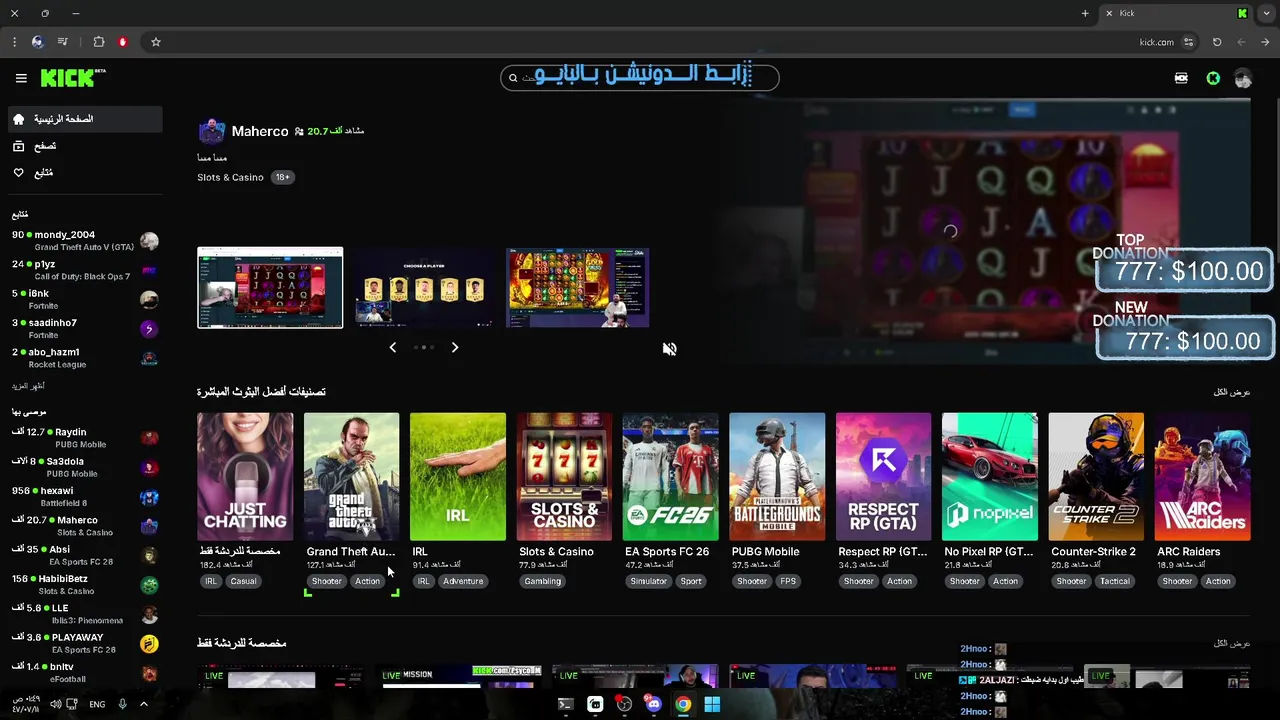Open ARC Raiders category card
The height and width of the screenshot is (720, 1280).
[x=1202, y=477]
